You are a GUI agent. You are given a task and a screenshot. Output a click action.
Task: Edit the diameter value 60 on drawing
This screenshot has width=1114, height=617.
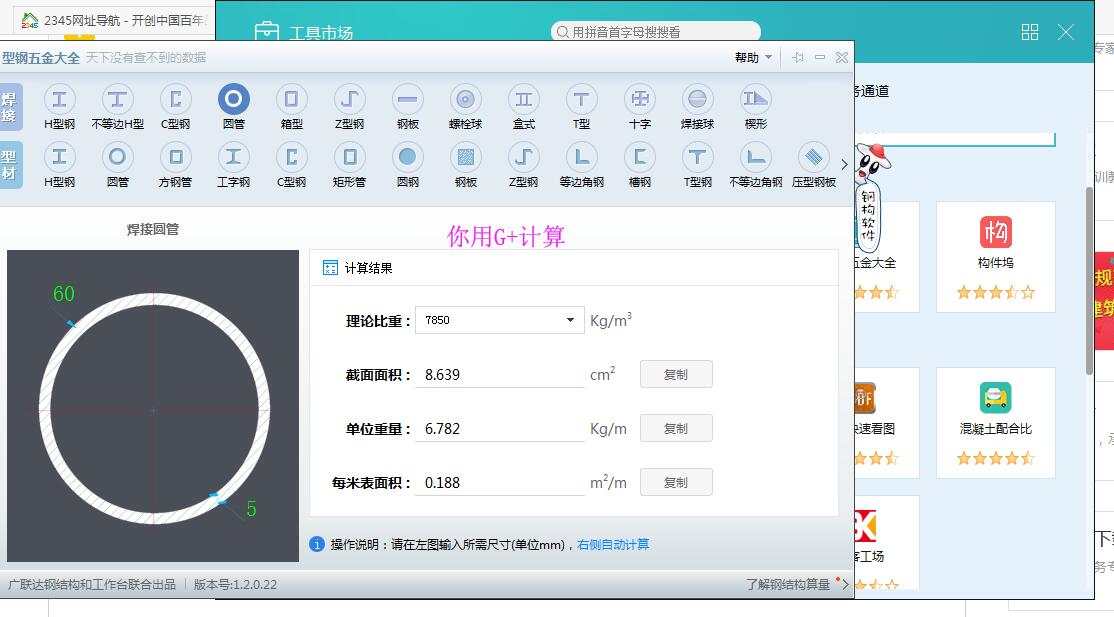(x=64, y=294)
